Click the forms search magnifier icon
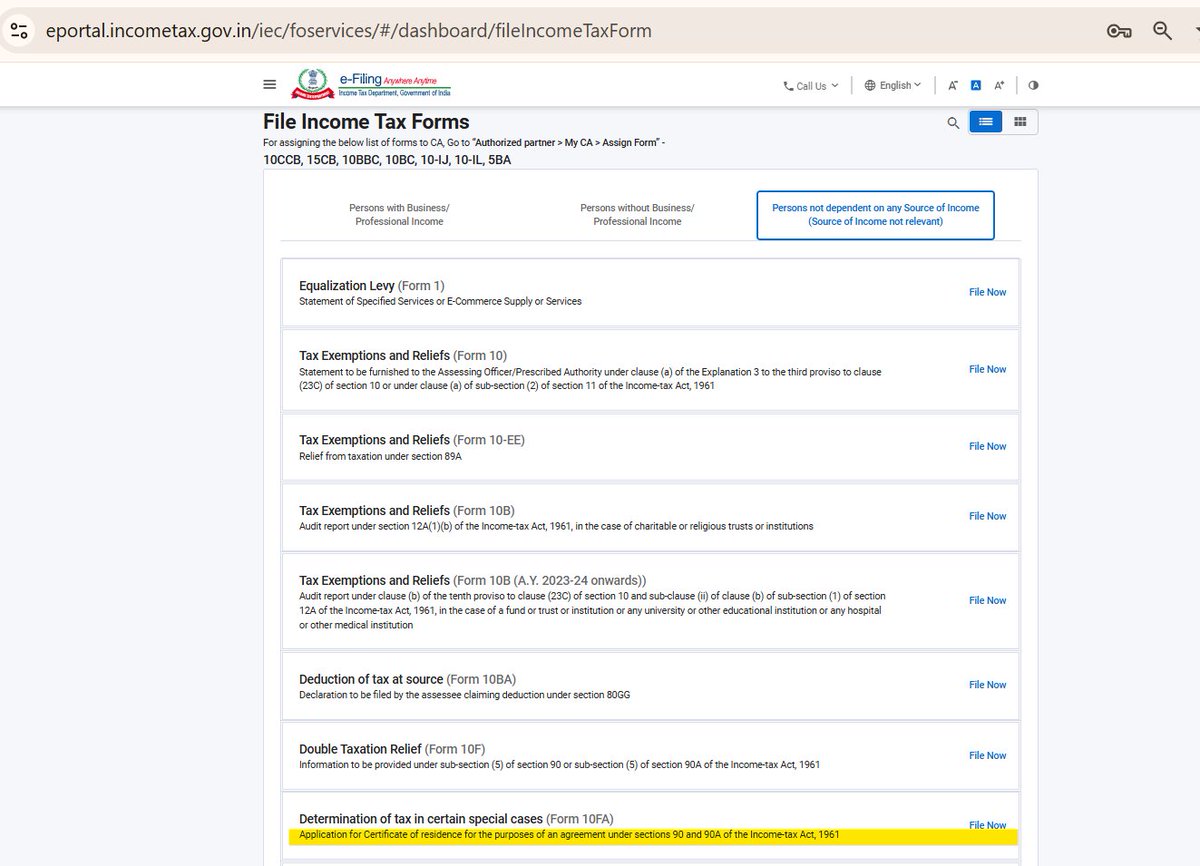 point(953,122)
